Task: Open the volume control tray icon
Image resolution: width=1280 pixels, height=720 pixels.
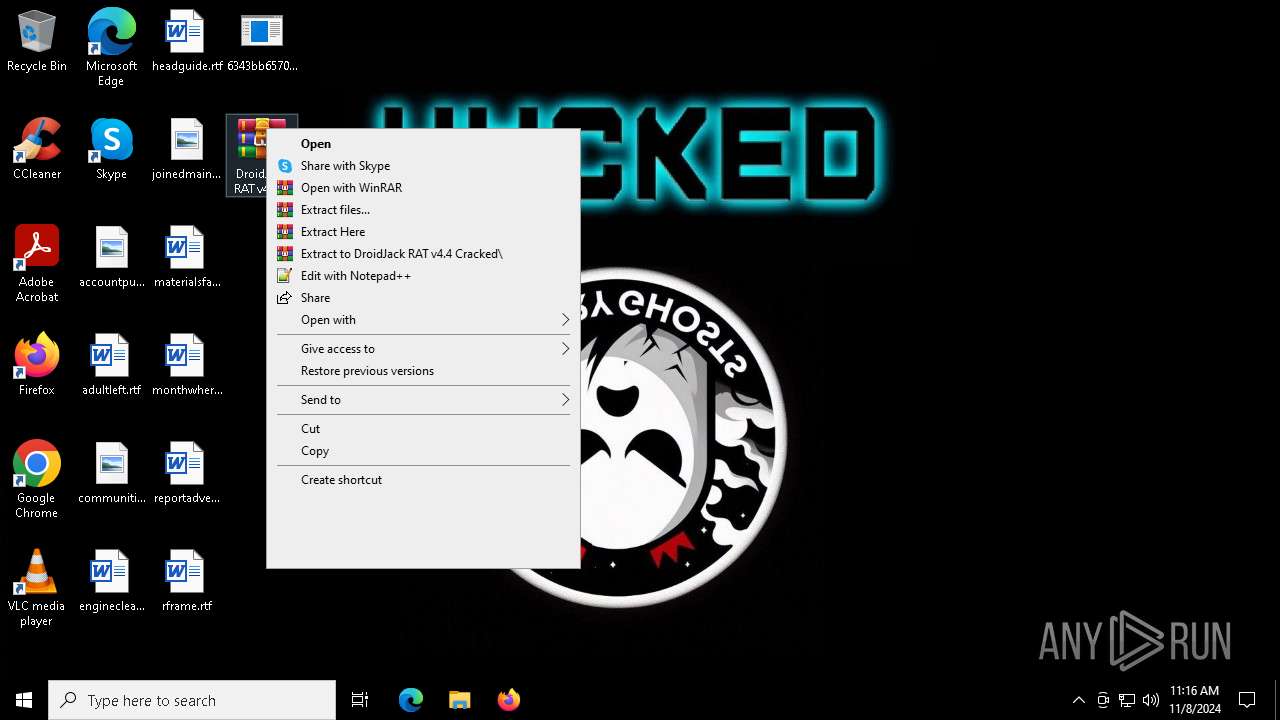Action: (1151, 700)
